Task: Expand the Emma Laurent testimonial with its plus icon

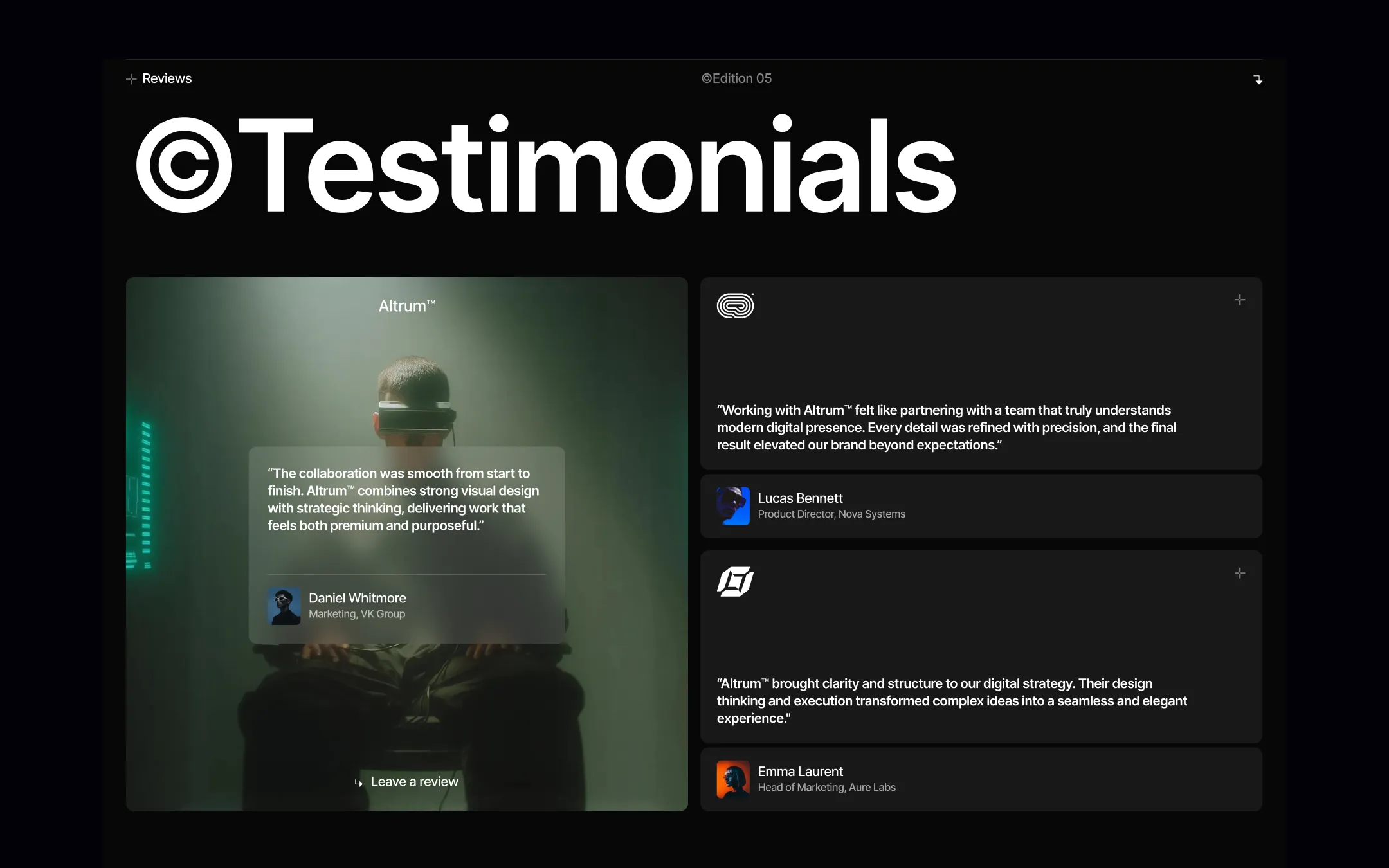Action: click(x=1240, y=573)
